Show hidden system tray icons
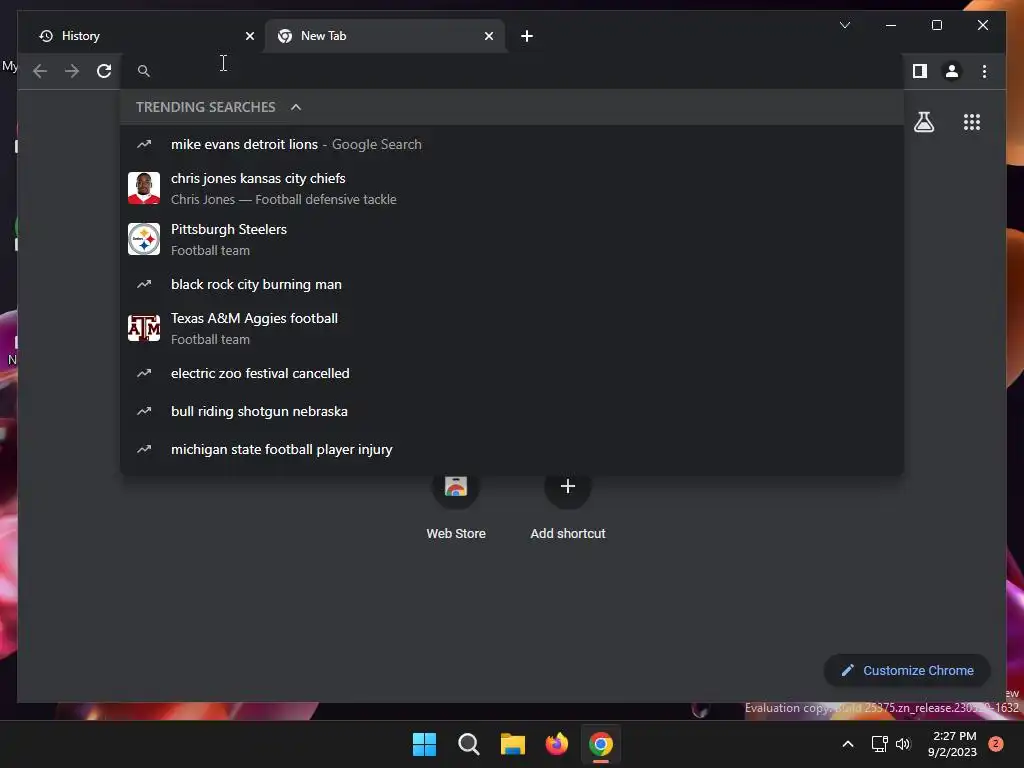Viewport: 1024px width, 768px height. tap(848, 744)
